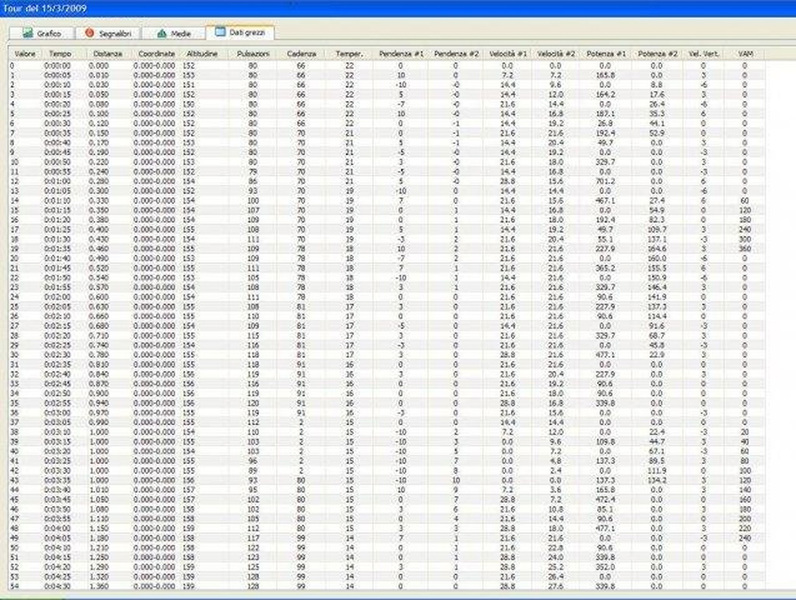Viewport: 796px width, 600px height.
Task: Select the time cell 0:01:00
Action: (57, 181)
